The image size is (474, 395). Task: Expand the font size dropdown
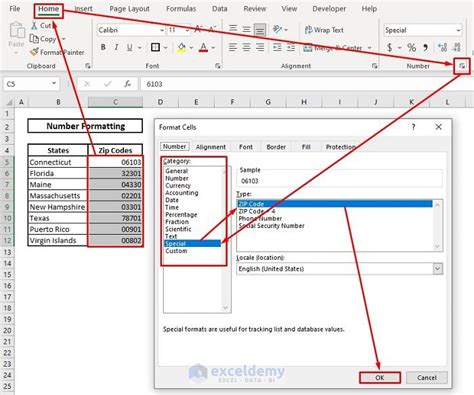click(187, 30)
